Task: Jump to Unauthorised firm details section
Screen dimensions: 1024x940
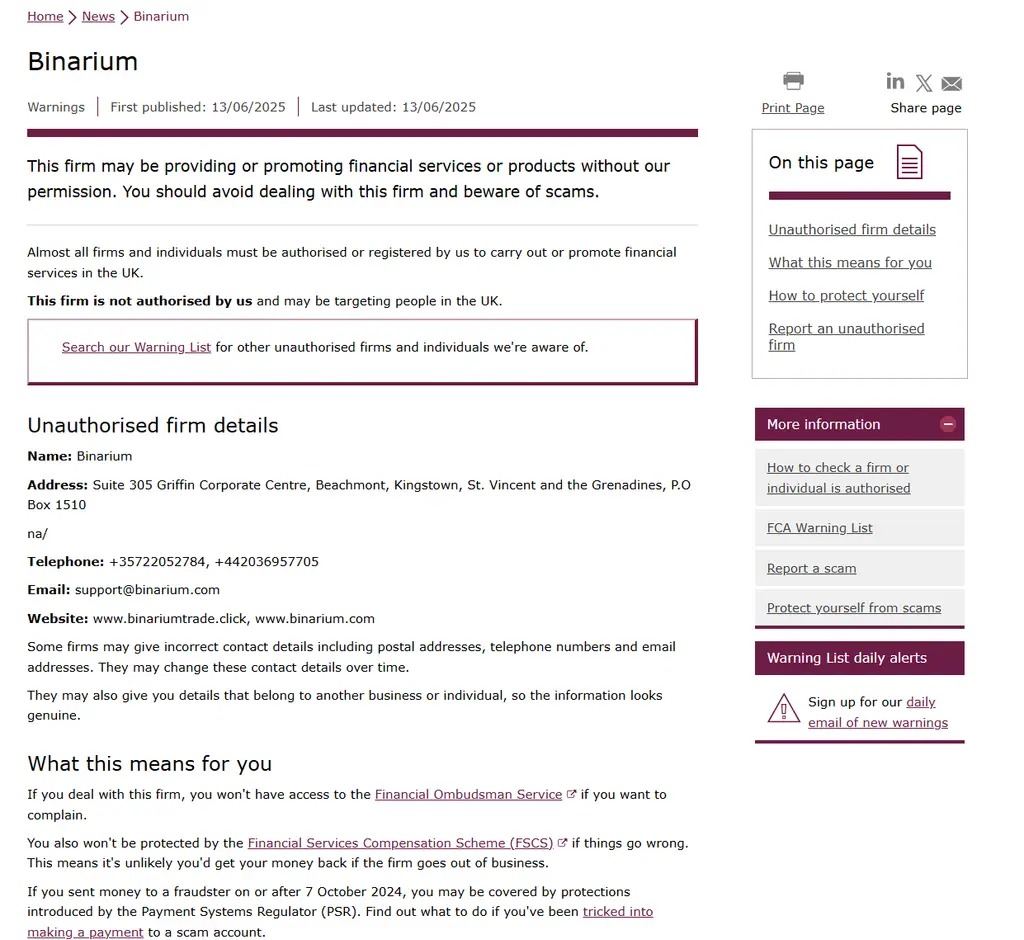Action: [852, 229]
